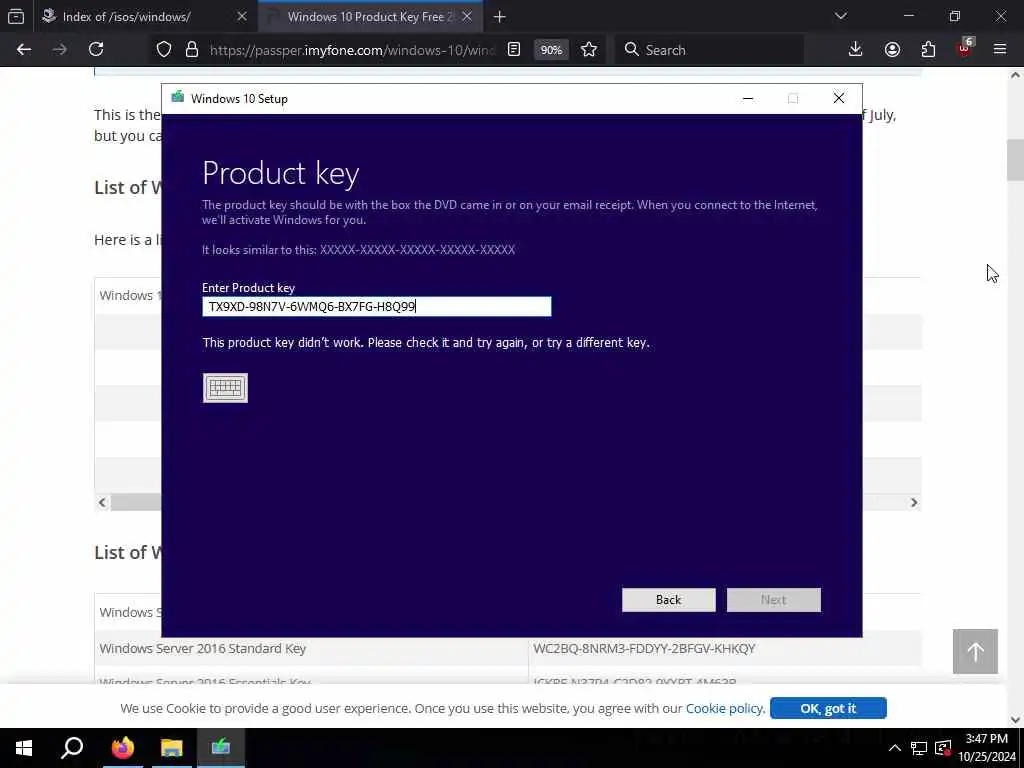This screenshot has height=768, width=1024.
Task: Bookmark this page with star icon
Action: [x=588, y=50]
